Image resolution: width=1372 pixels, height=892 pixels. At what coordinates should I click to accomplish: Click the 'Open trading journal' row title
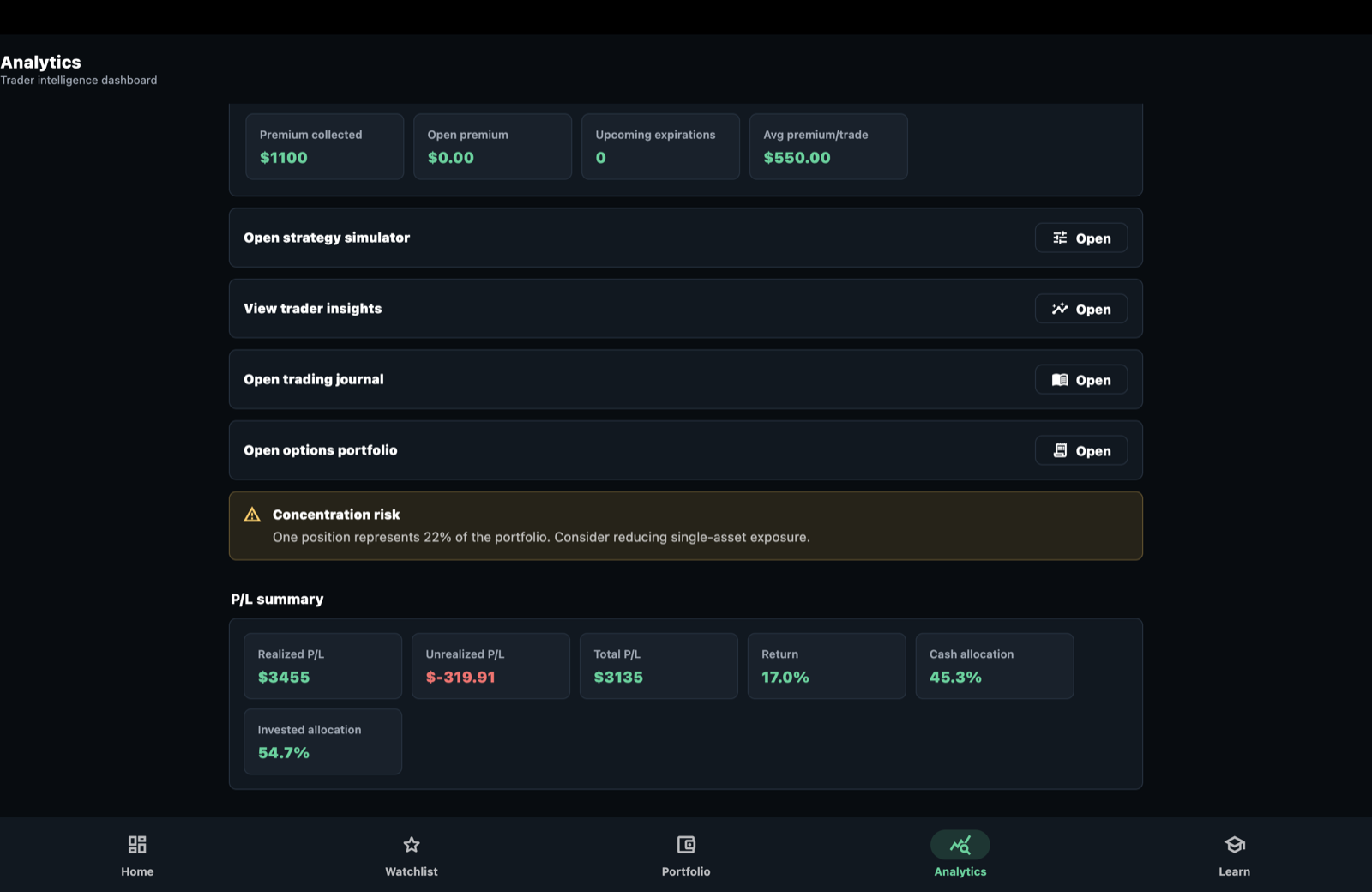[x=314, y=379]
